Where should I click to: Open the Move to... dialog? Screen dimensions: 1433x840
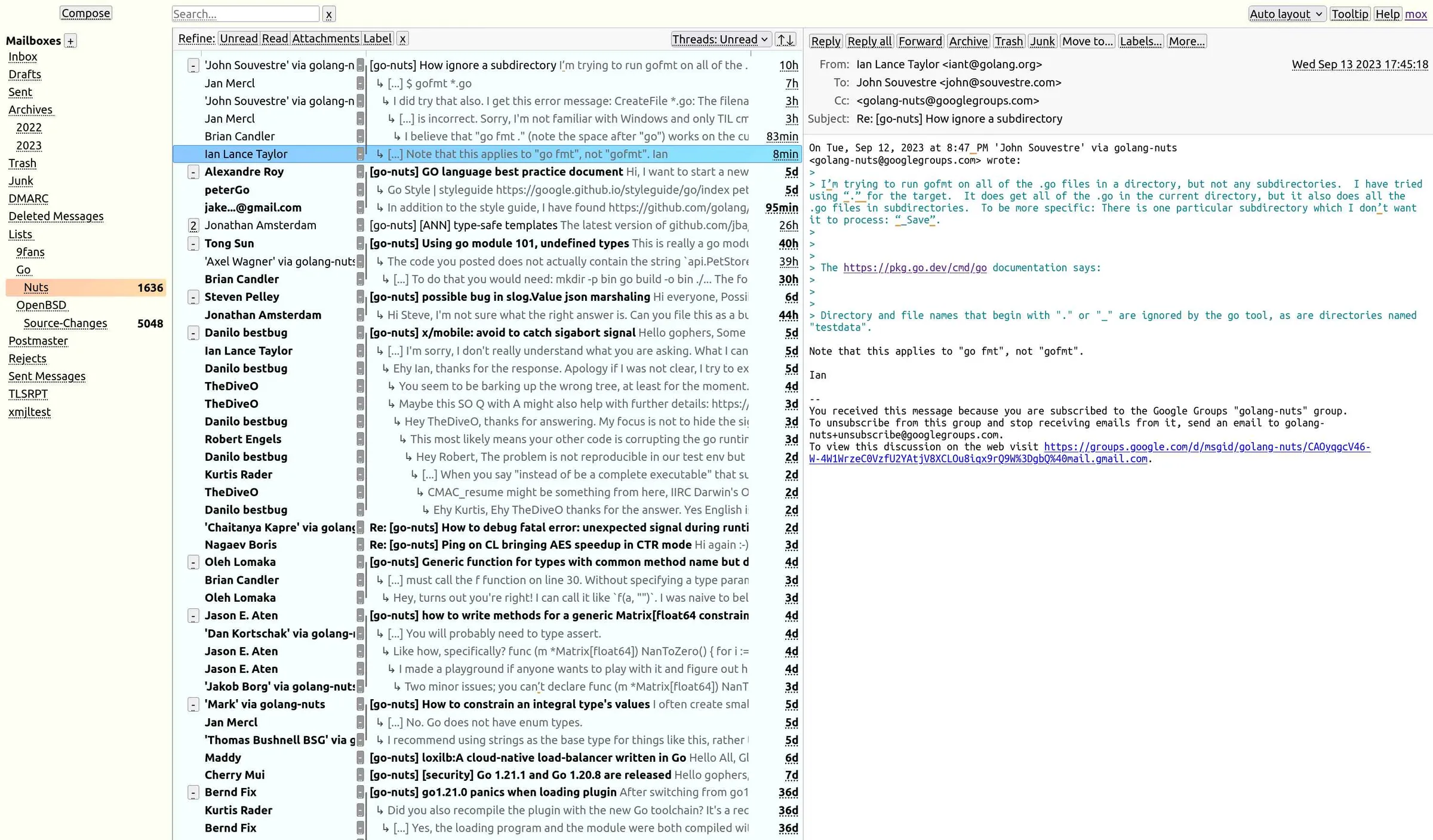point(1087,41)
